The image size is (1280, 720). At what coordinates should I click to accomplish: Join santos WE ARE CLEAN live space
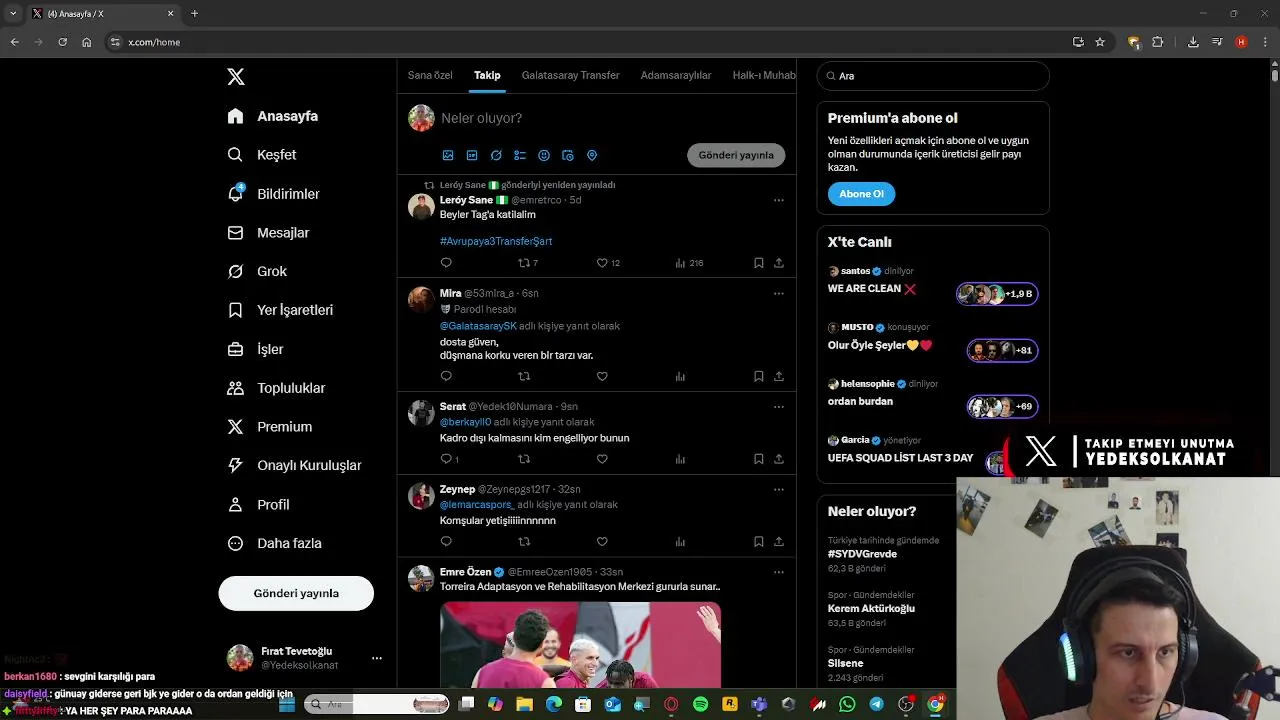[x=933, y=284]
